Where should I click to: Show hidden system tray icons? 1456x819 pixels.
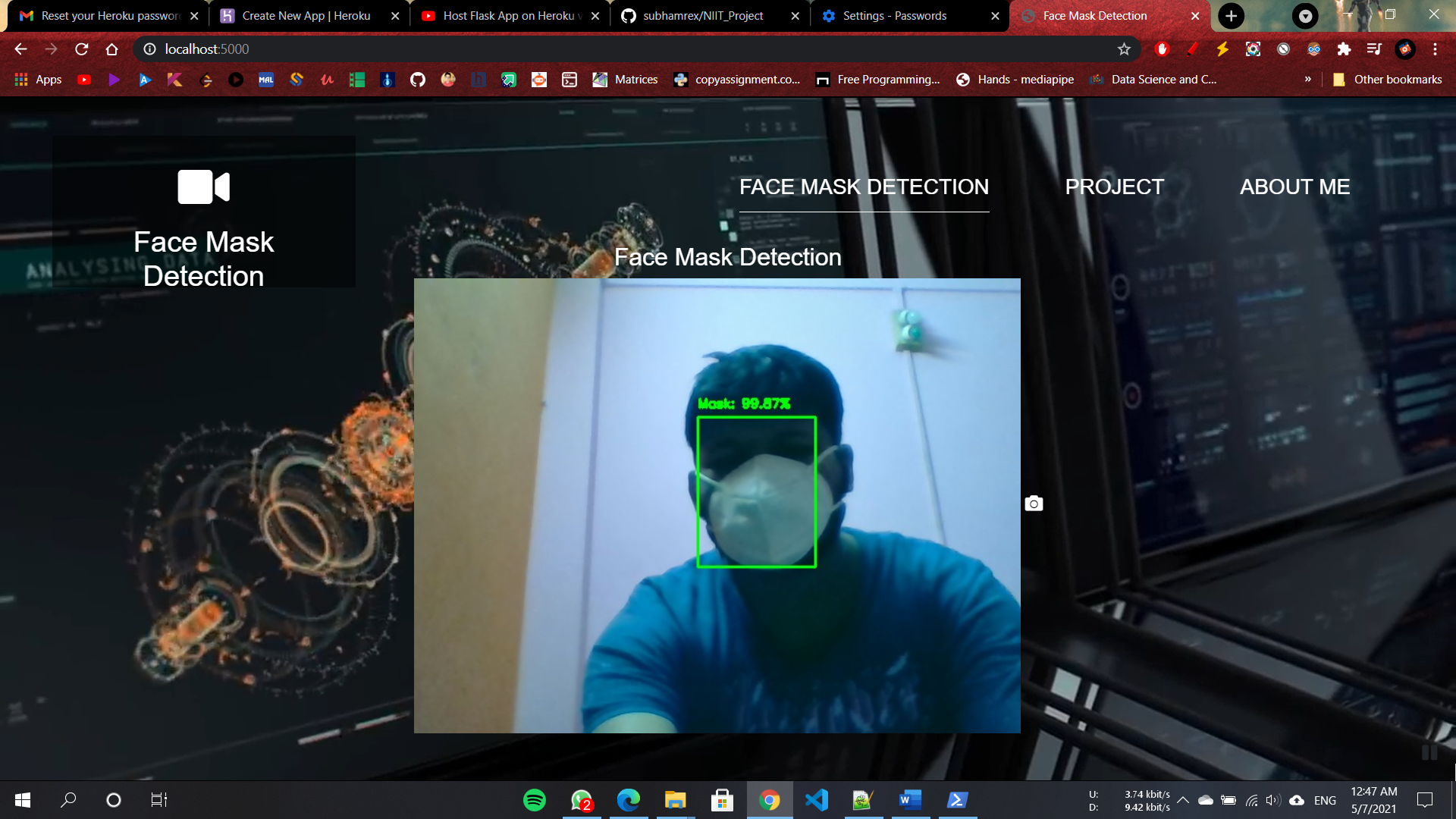[x=1182, y=800]
